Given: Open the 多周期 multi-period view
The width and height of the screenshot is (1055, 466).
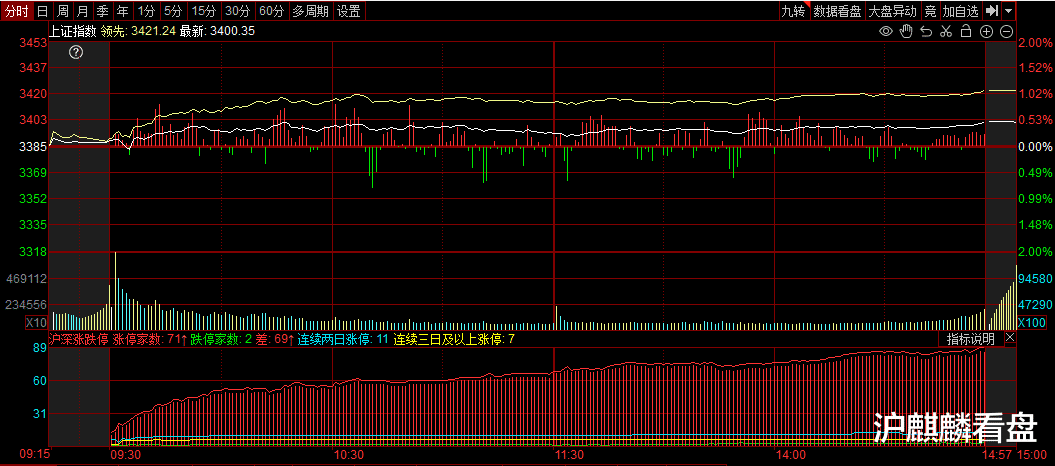Looking at the screenshot, I should (x=311, y=11).
